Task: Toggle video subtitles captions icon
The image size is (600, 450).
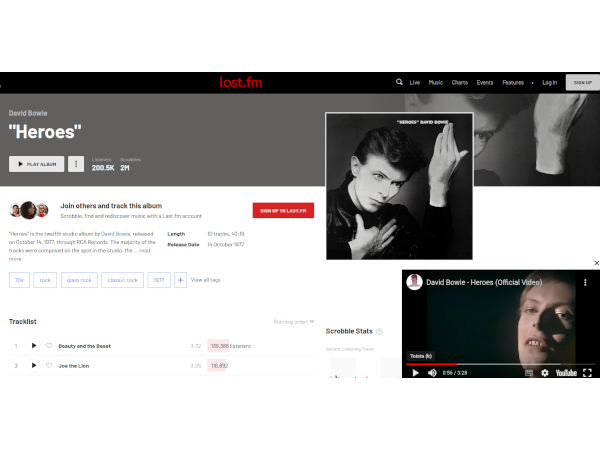Action: pos(529,373)
